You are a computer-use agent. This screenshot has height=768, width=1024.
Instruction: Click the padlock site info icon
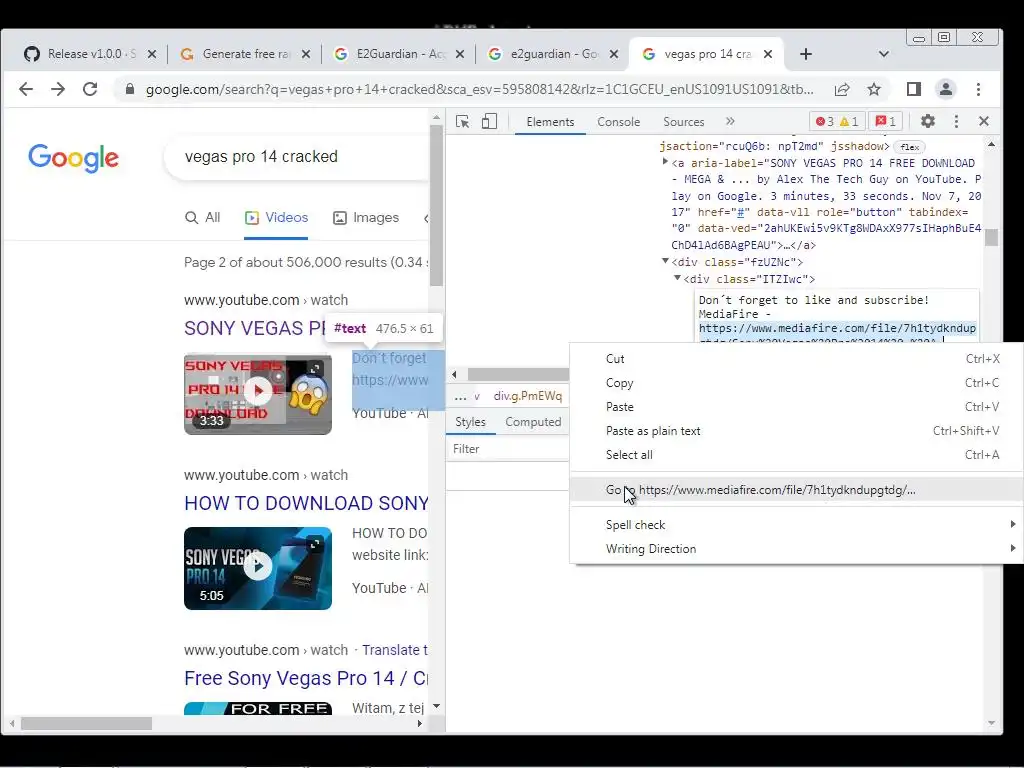coord(129,89)
